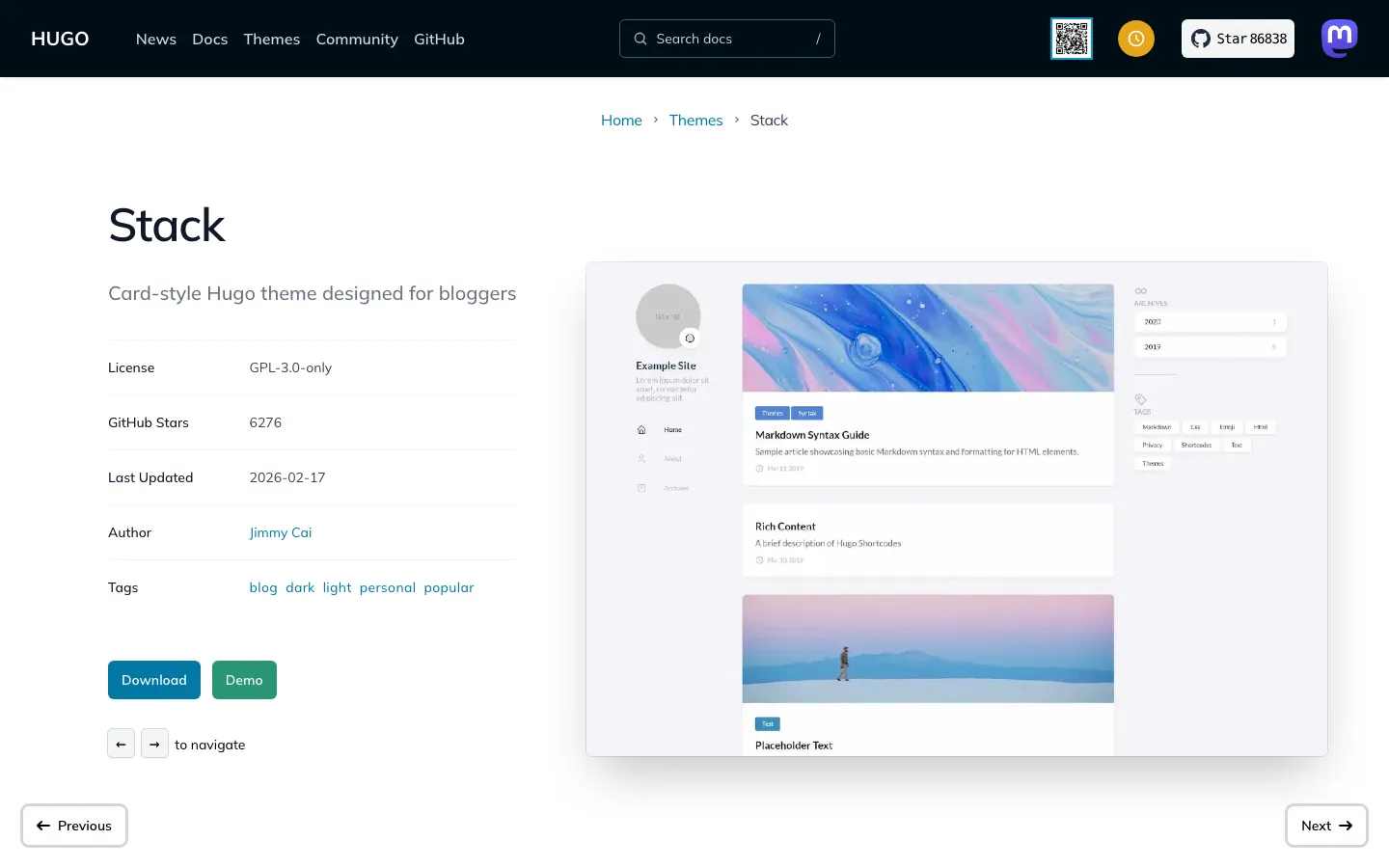The width and height of the screenshot is (1389, 868).
Task: Open the QR code icon in header
Action: pos(1072,39)
